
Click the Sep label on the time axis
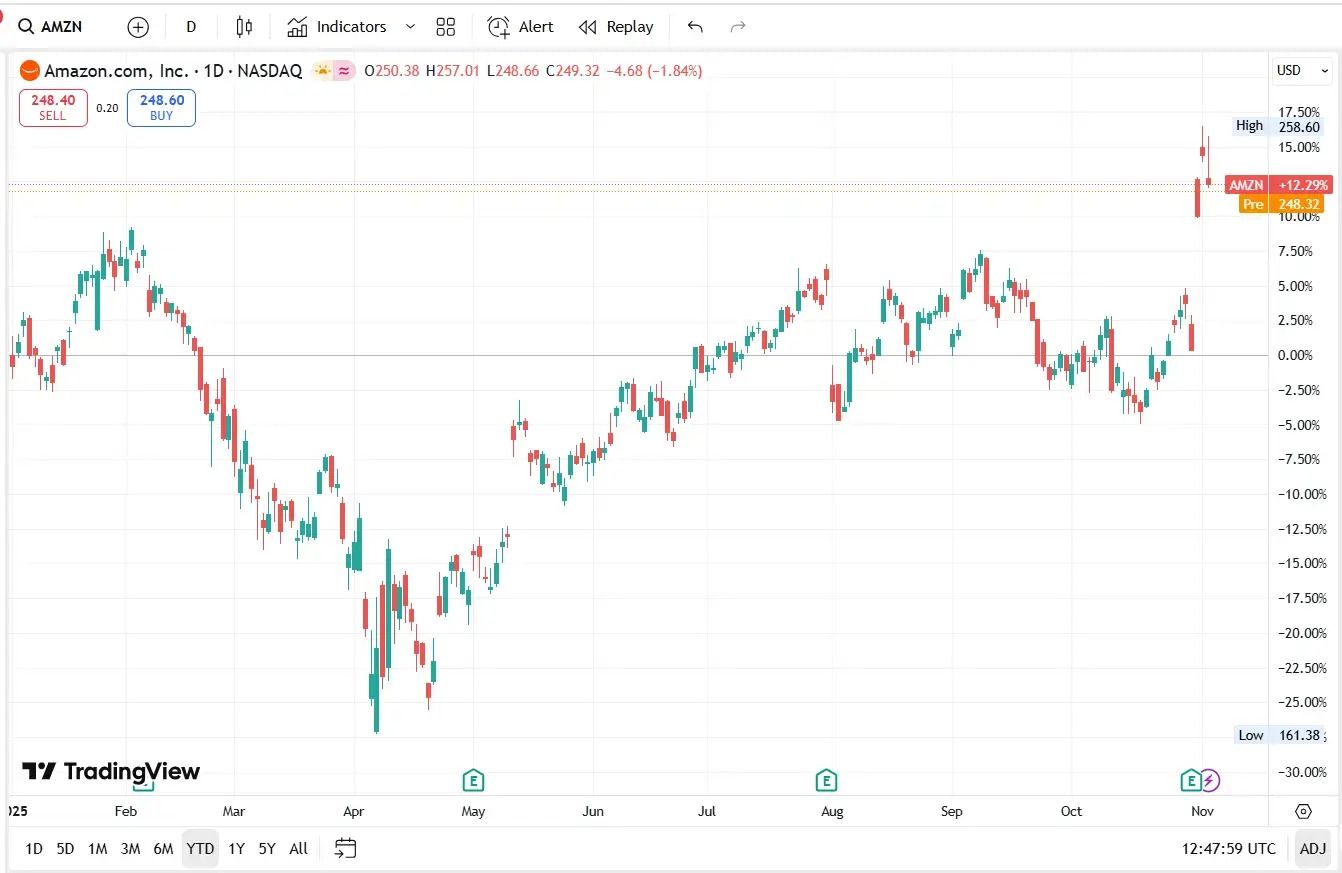click(x=951, y=811)
